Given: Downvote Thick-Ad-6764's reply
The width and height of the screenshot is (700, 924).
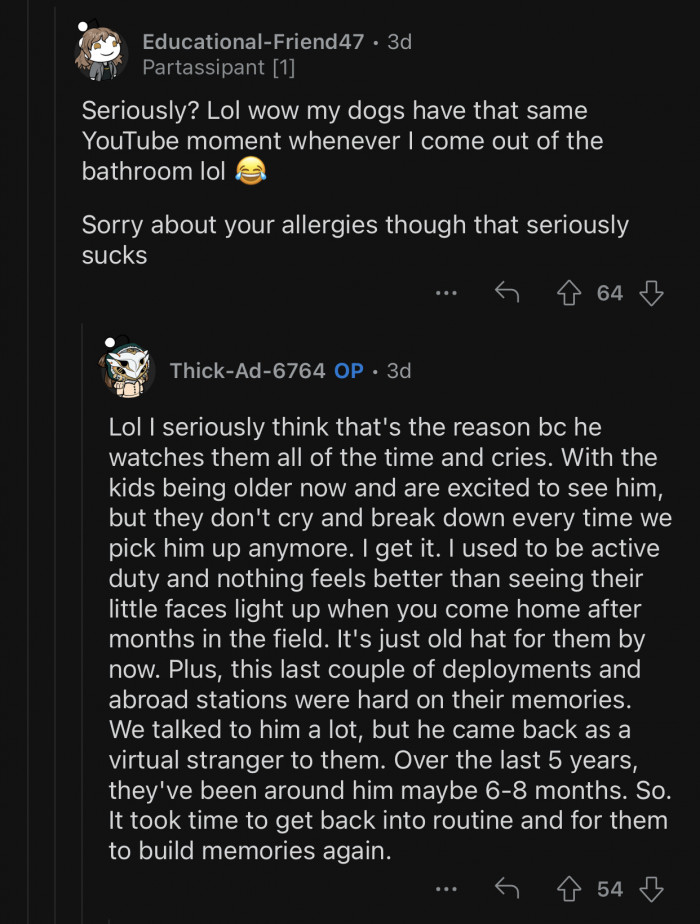Looking at the screenshot, I should point(651,888).
